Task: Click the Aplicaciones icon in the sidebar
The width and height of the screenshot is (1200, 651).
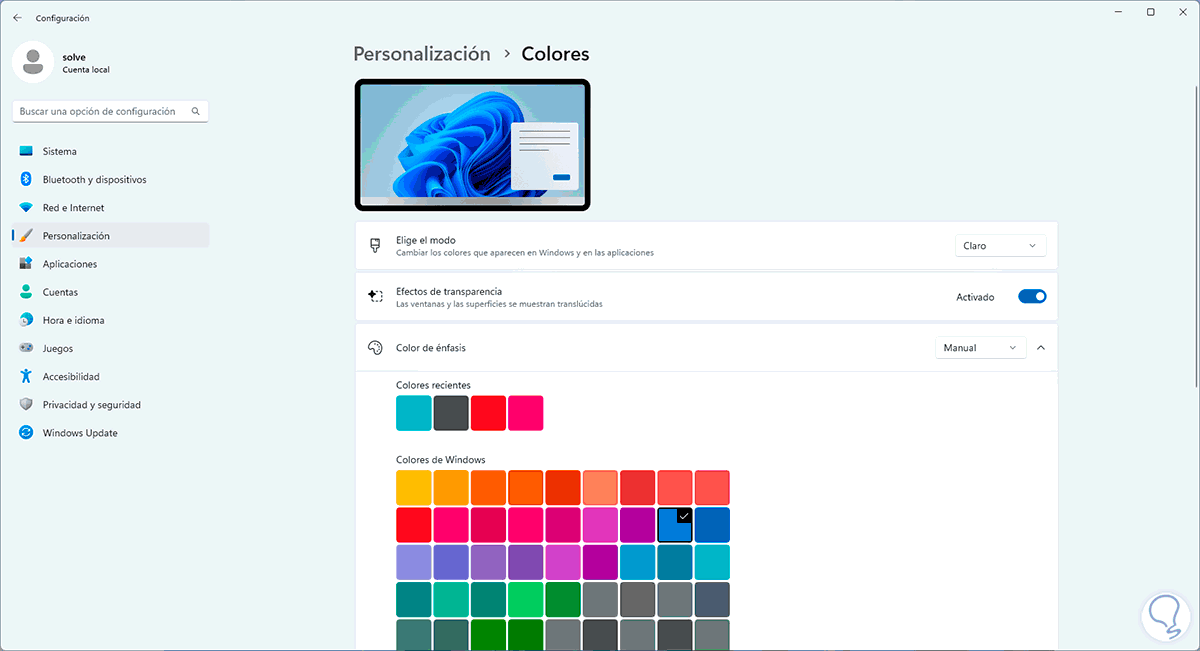Action: tap(26, 264)
